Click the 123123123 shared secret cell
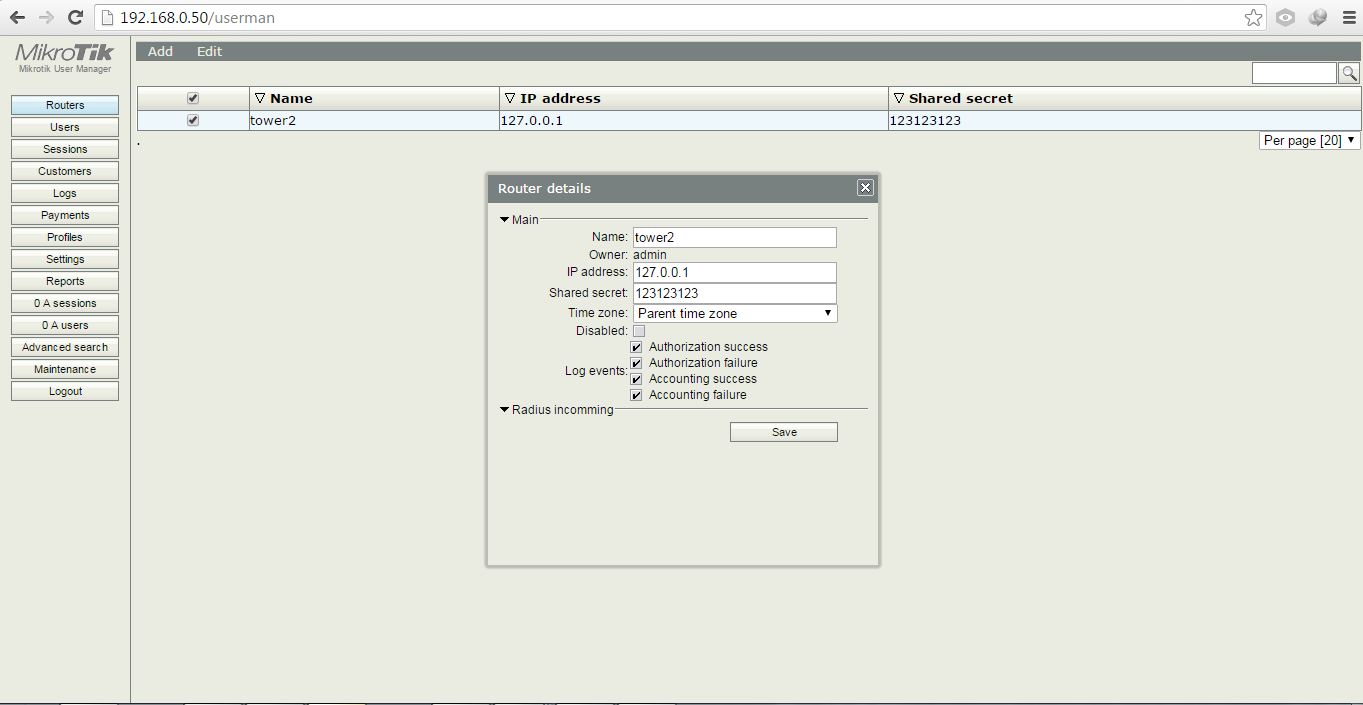 (x=1124, y=120)
